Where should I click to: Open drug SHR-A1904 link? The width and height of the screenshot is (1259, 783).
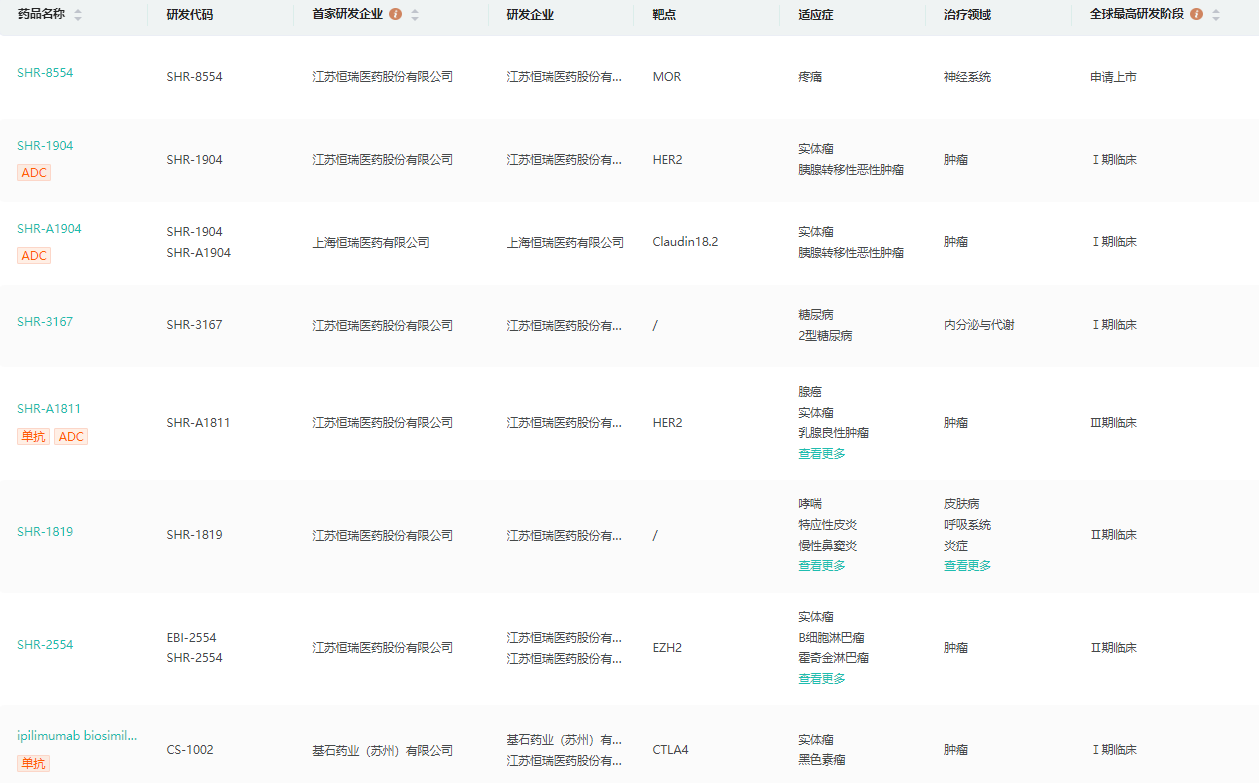click(49, 229)
